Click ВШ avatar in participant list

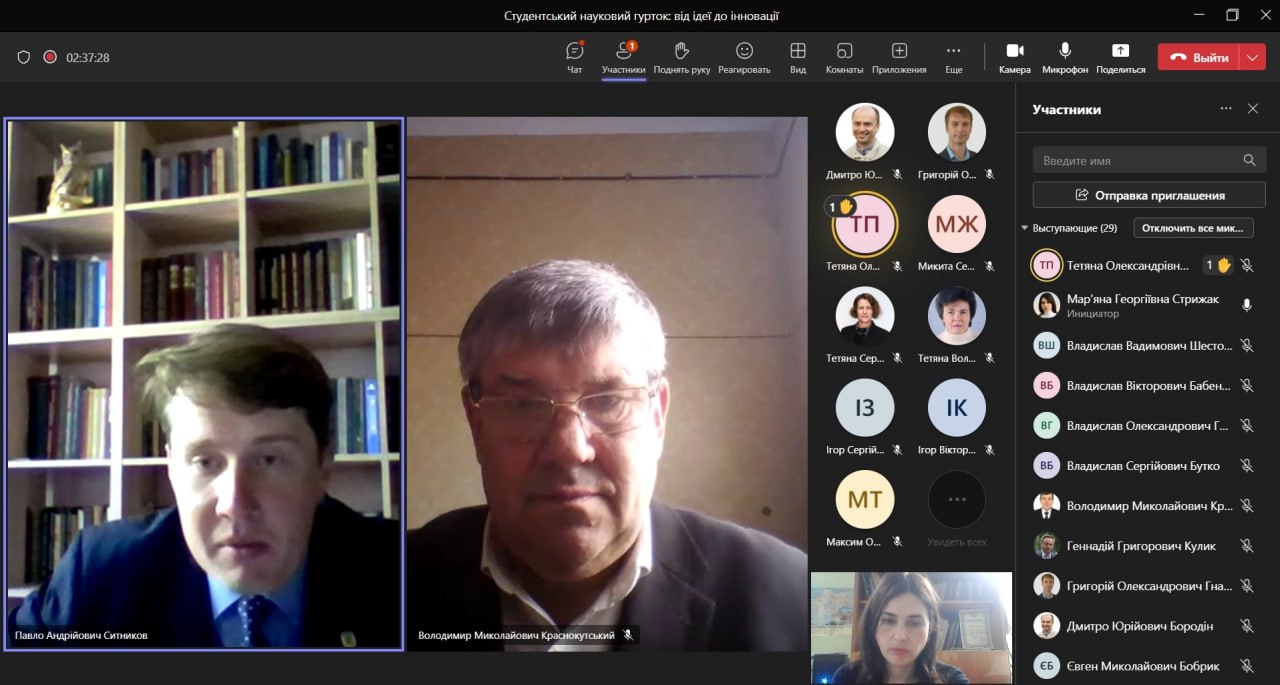coord(1046,345)
